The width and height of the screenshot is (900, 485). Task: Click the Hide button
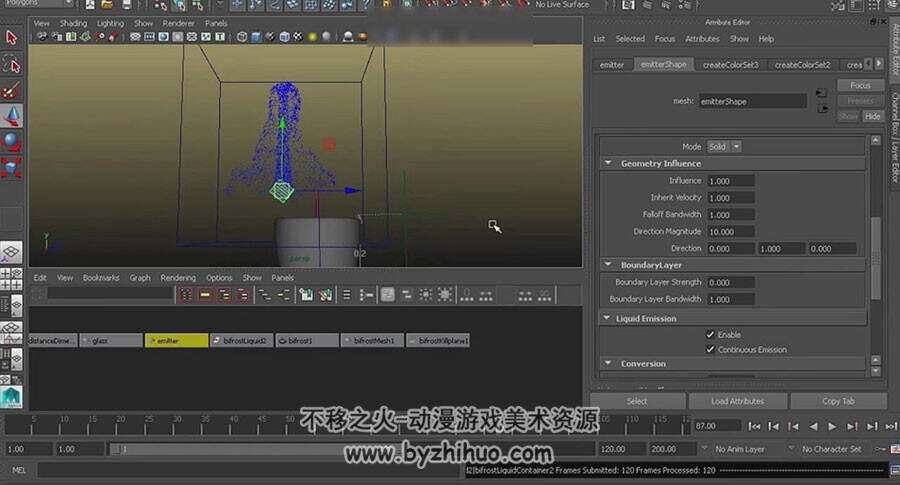(x=872, y=116)
